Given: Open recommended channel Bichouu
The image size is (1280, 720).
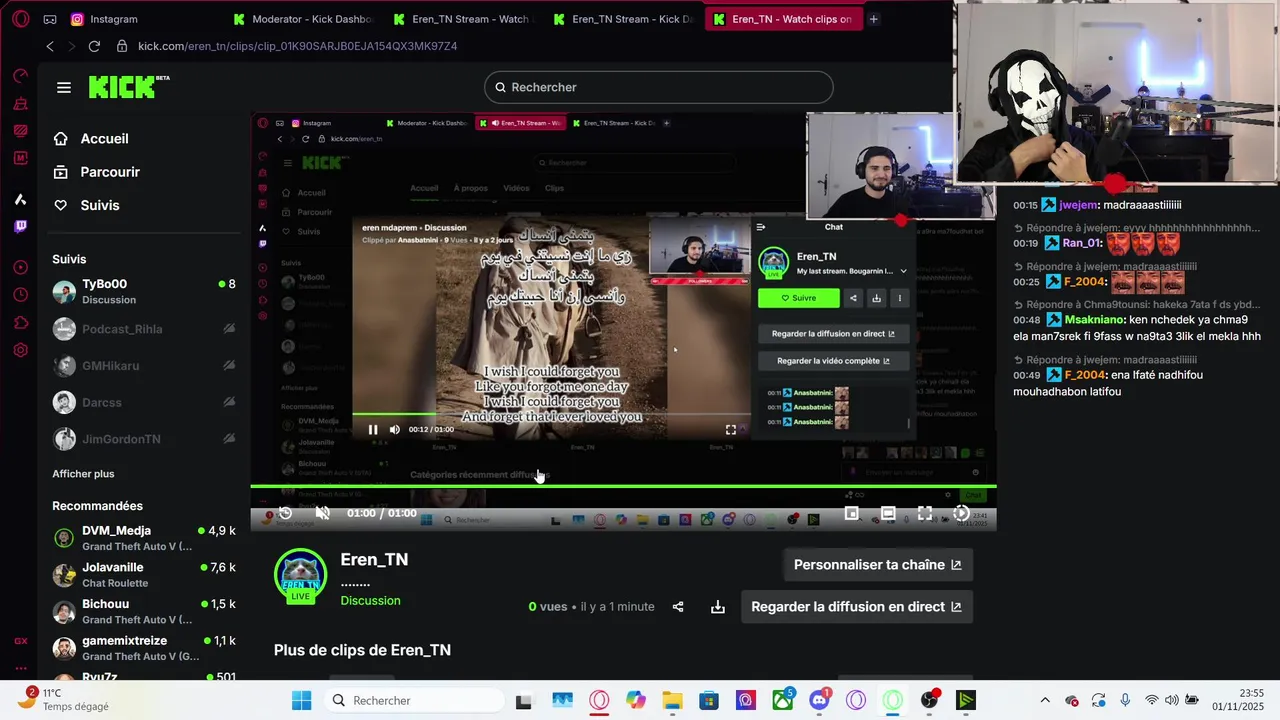Looking at the screenshot, I should pyautogui.click(x=144, y=611).
